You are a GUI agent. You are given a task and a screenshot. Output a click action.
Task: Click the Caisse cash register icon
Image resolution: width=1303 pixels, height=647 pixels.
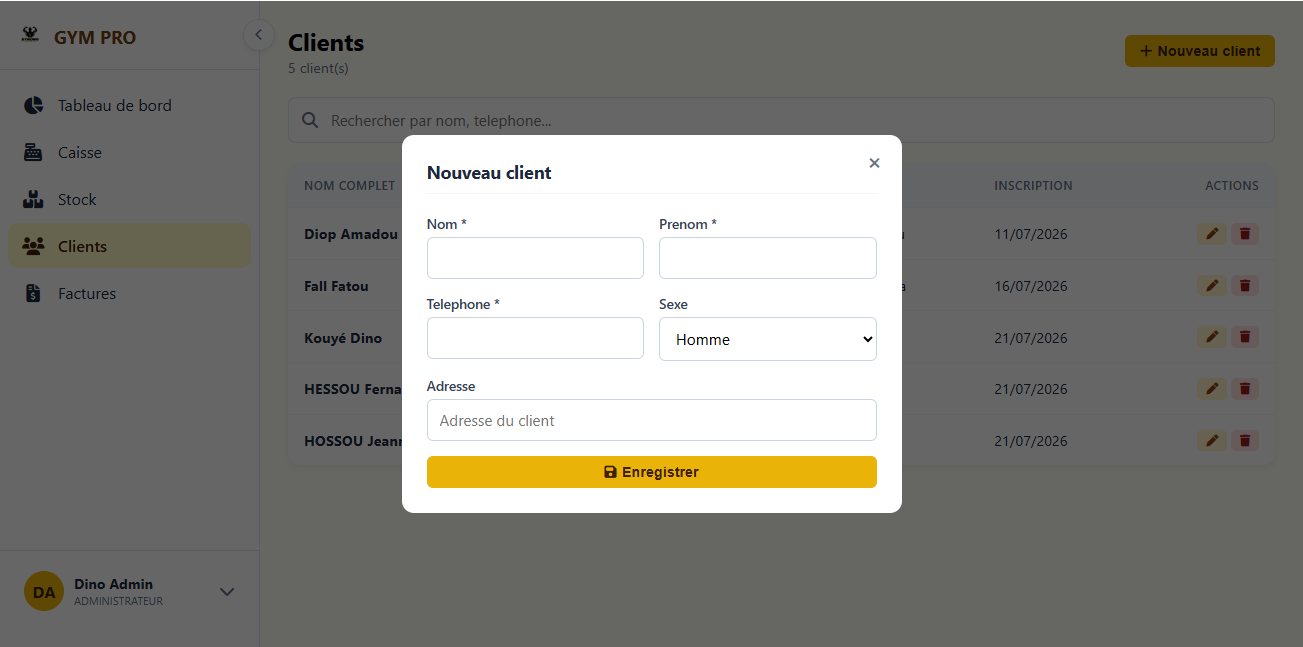pyautogui.click(x=33, y=152)
